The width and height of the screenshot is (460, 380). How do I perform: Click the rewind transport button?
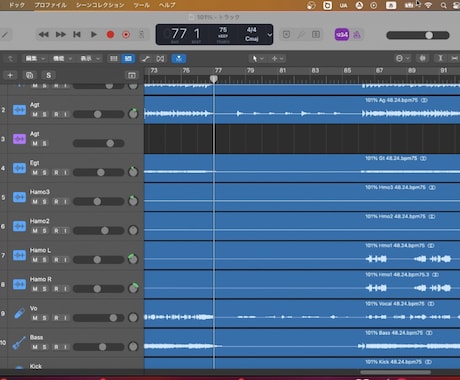[44, 35]
